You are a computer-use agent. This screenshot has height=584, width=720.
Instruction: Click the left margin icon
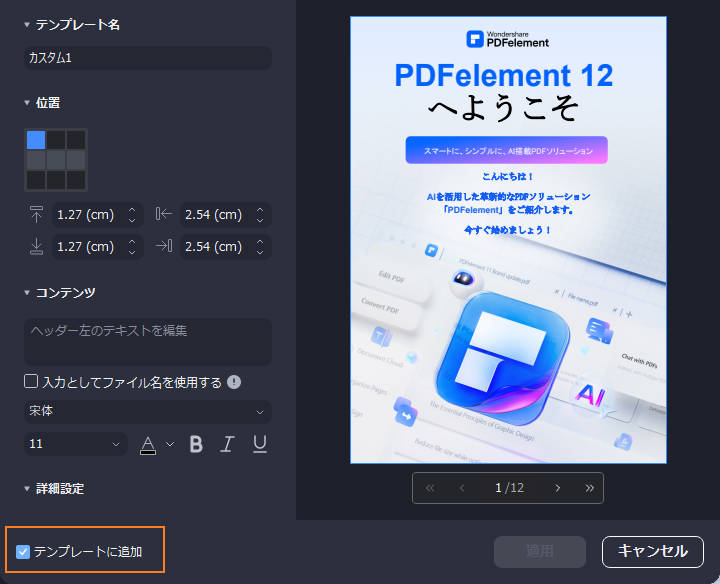click(163, 213)
